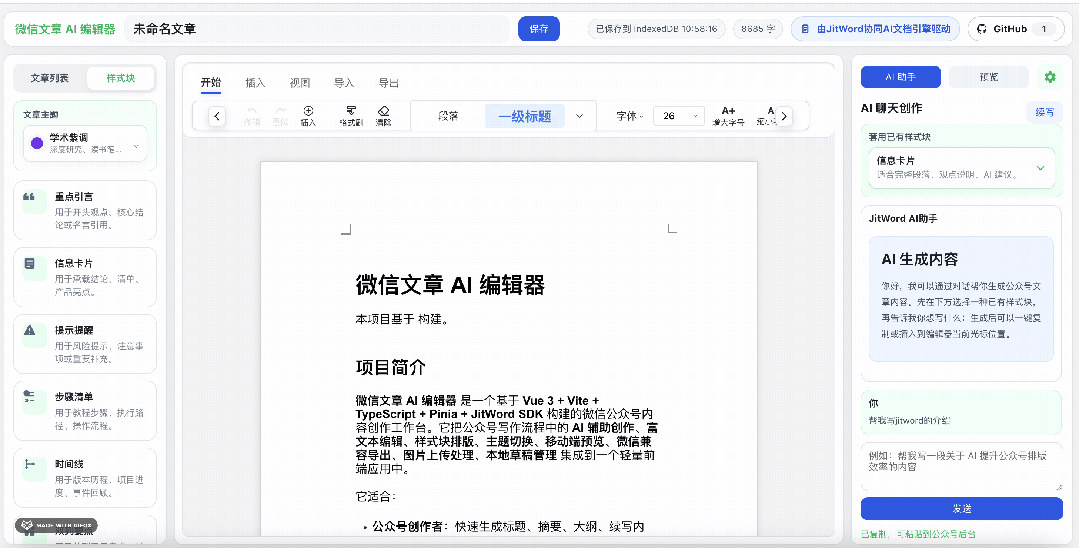Viewport: 1080px width, 549px height.
Task: Open the 信息卡片 style block selector
Action: (962, 167)
